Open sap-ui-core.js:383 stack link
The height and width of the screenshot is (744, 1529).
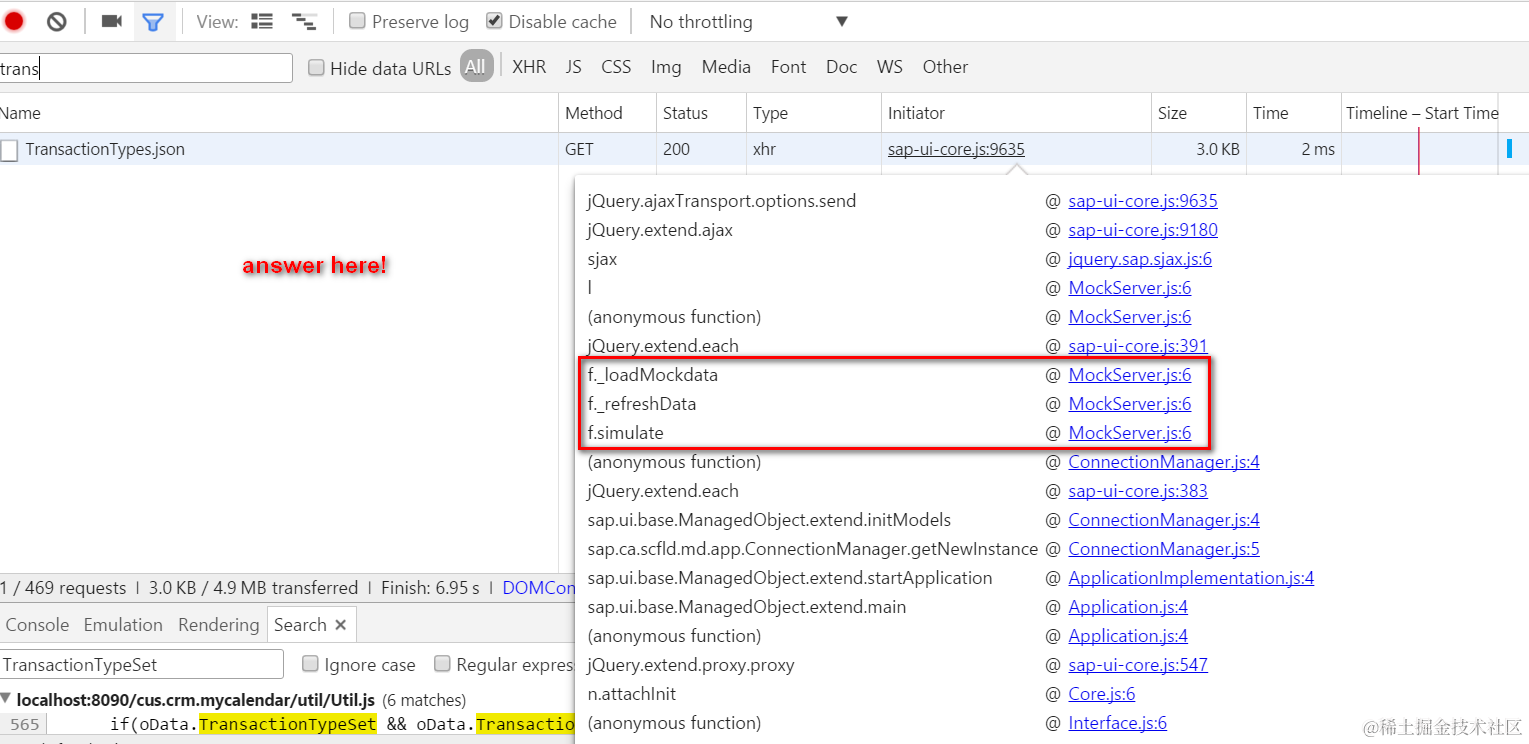click(x=1138, y=491)
